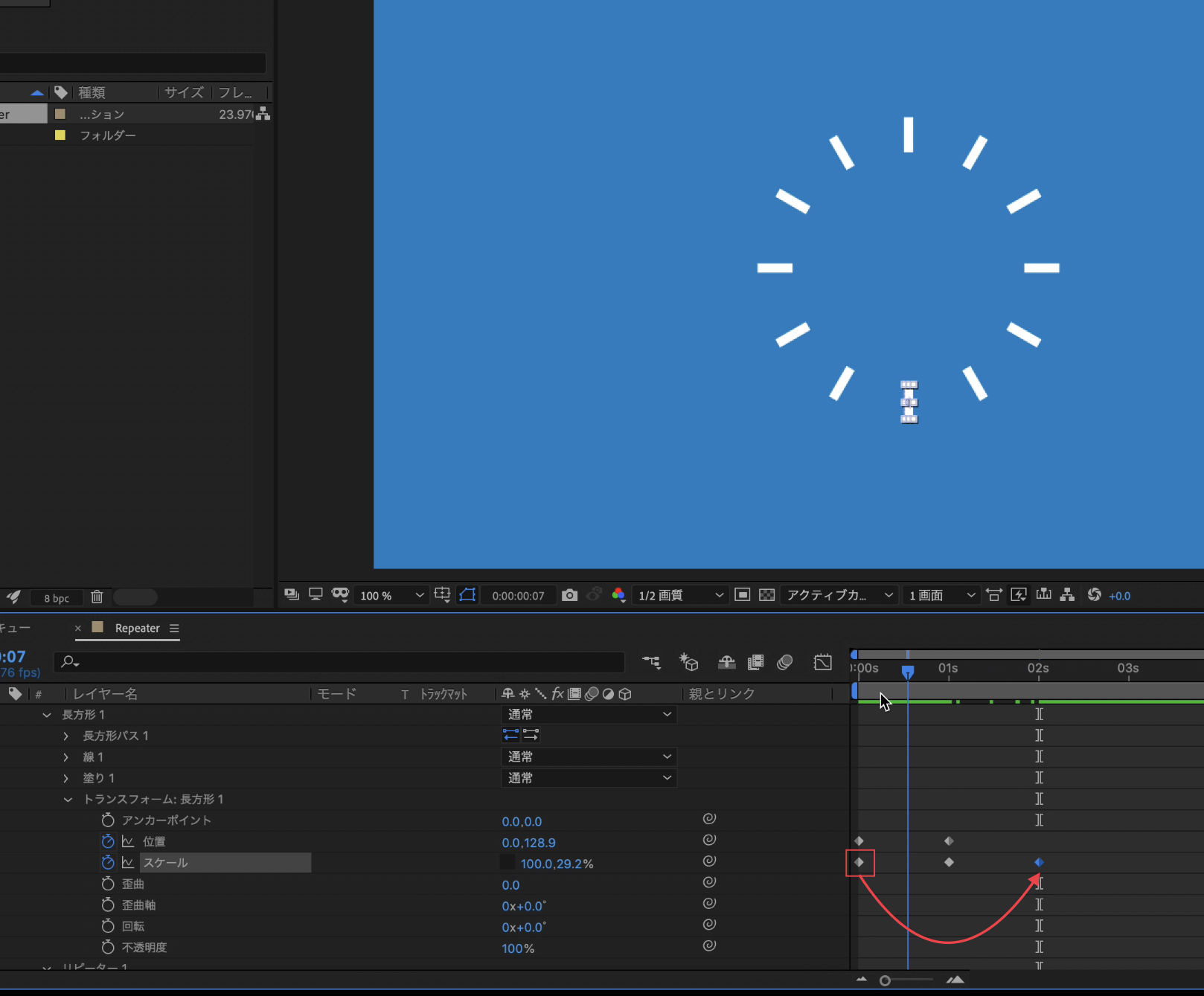
Task: Toggle stopwatch for アンカーポイント property
Action: 108,820
